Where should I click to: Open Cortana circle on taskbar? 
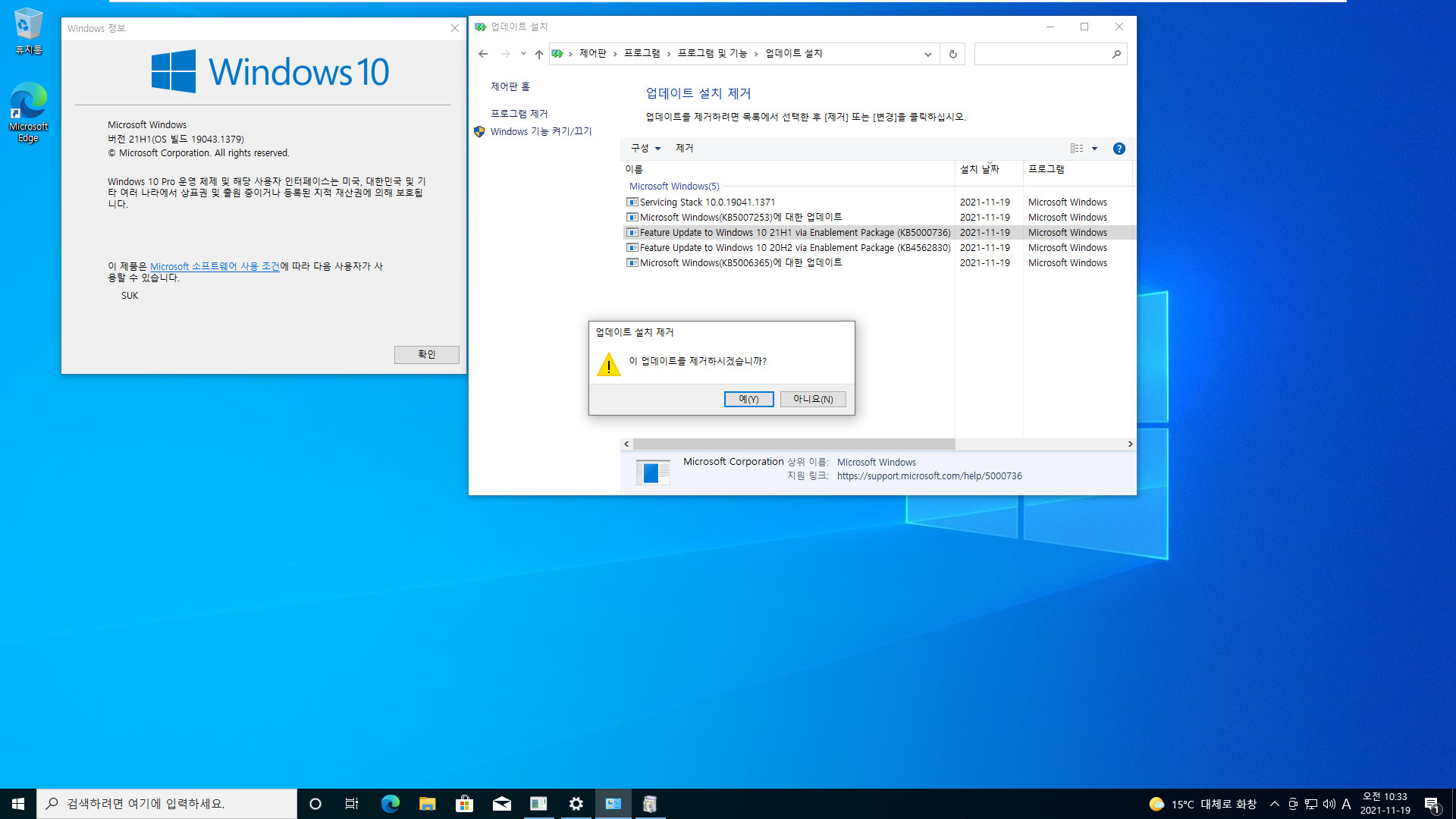pos(315,804)
